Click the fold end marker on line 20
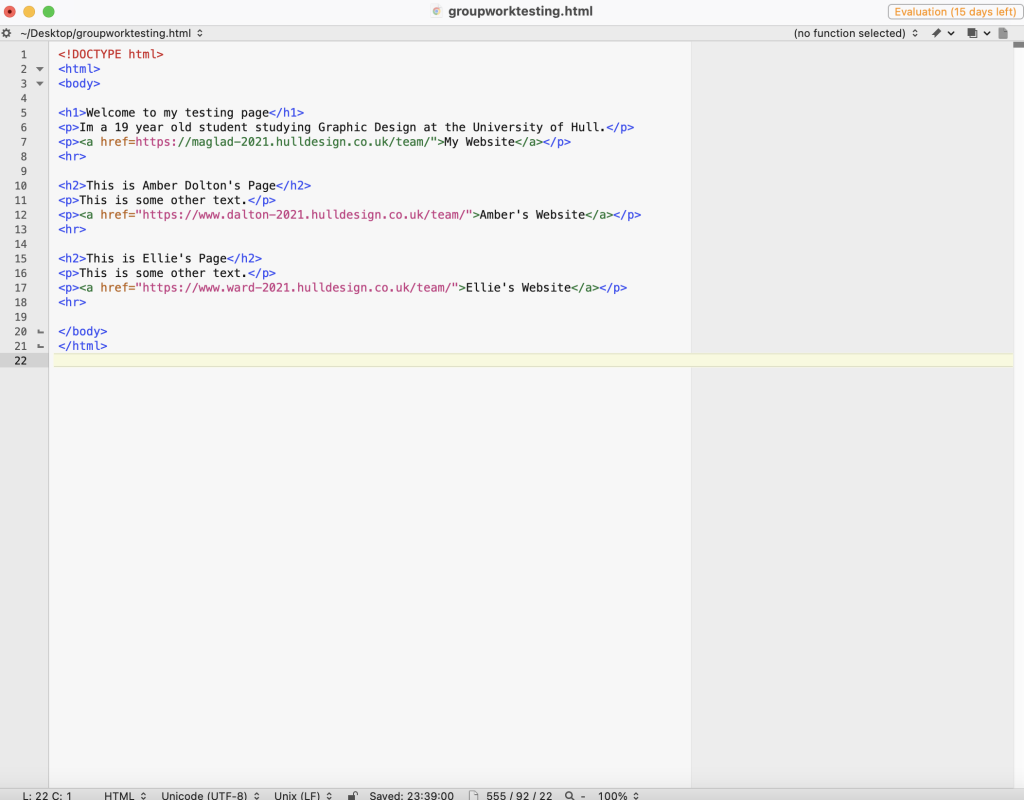Viewport: 1024px width, 800px height. tap(40, 332)
